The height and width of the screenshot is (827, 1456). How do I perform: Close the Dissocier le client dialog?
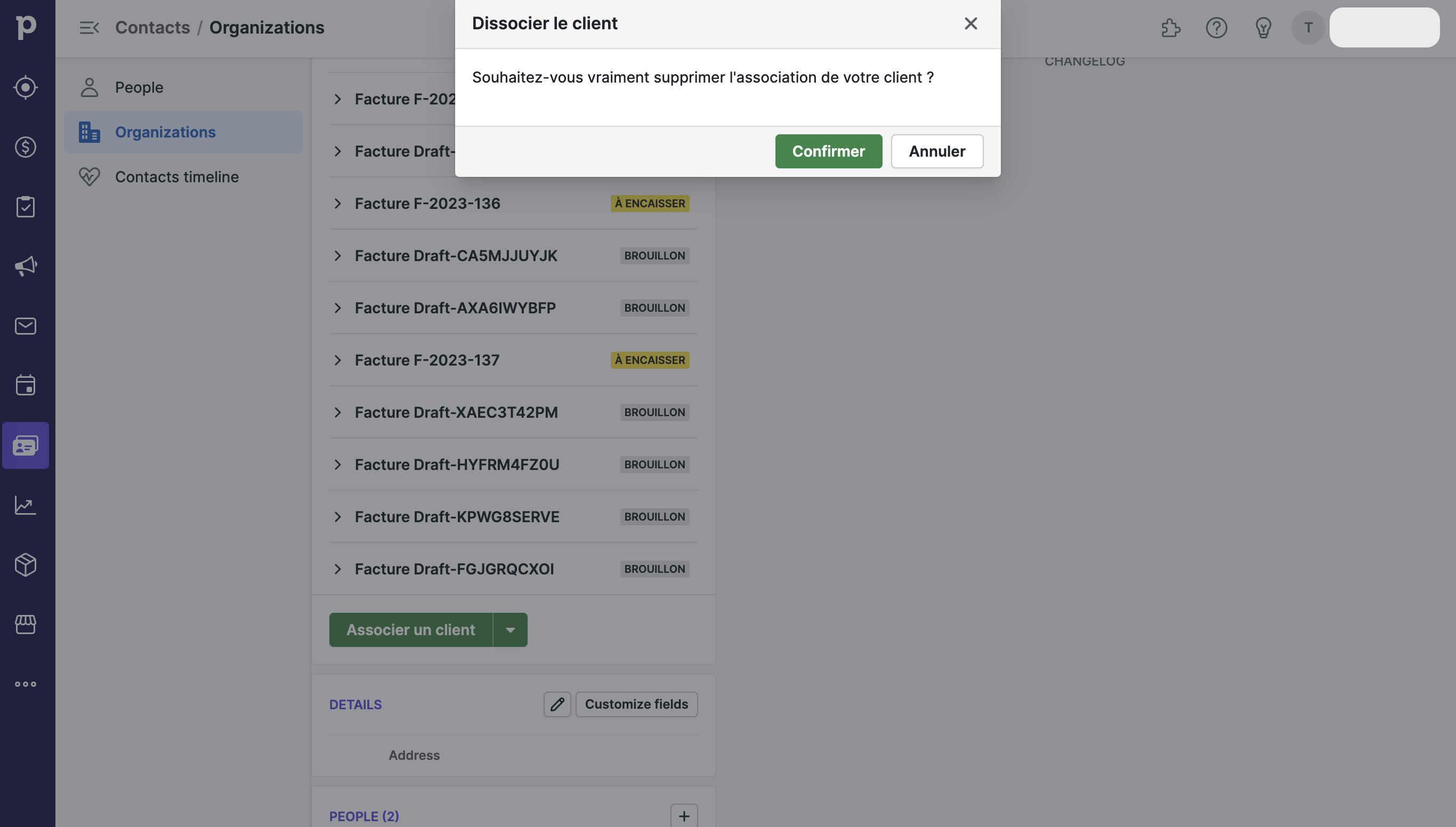click(970, 23)
